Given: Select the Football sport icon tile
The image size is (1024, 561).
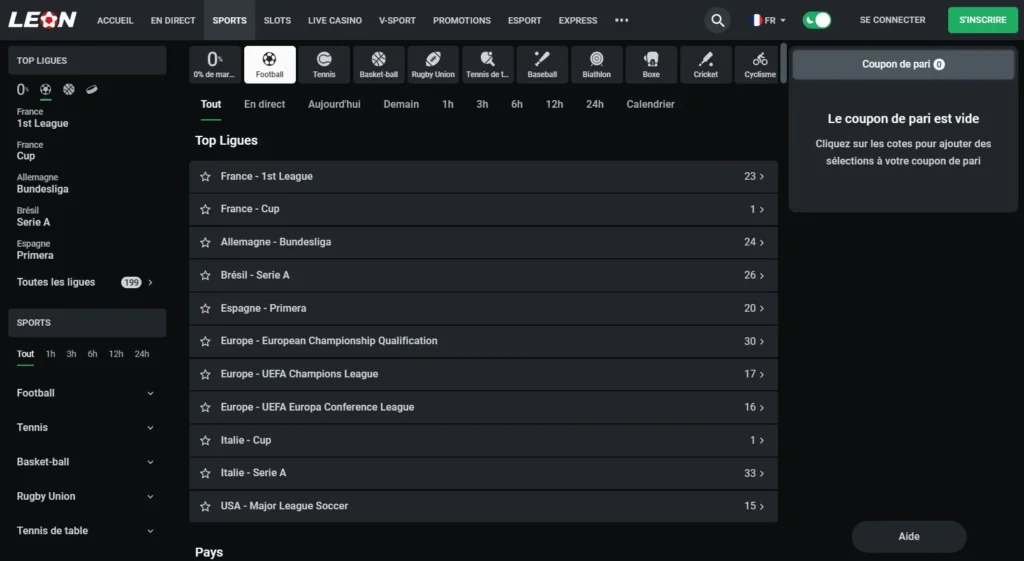Looking at the screenshot, I should pyautogui.click(x=270, y=65).
